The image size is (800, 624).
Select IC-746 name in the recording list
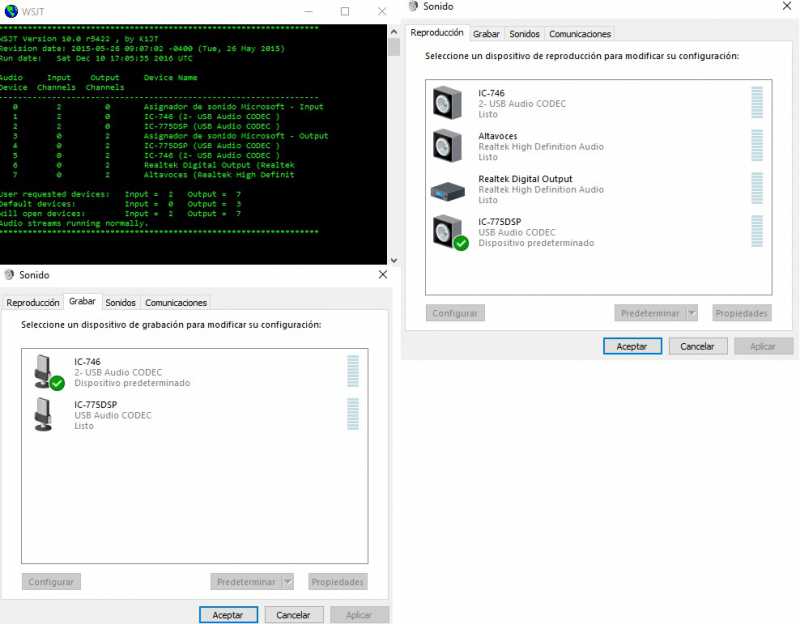[87, 362]
